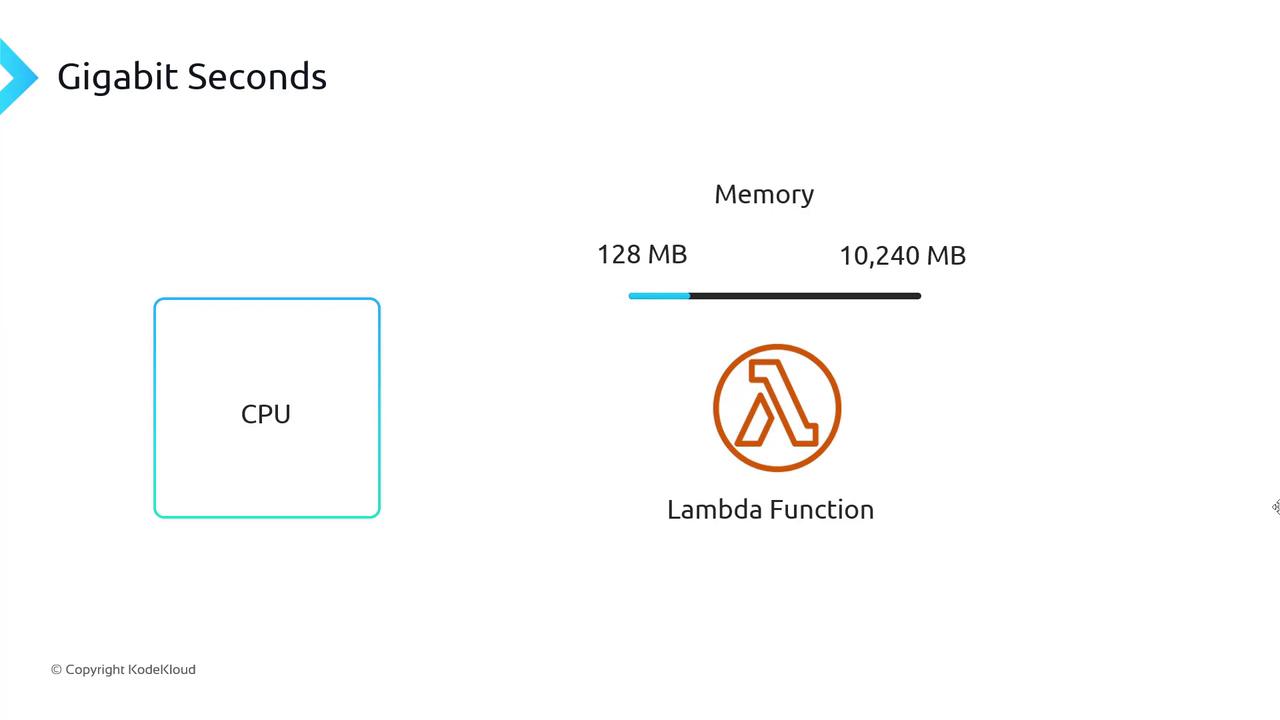The image size is (1280, 720).
Task: Click the "KodeKloud" name in the footer
Action: click(x=162, y=669)
